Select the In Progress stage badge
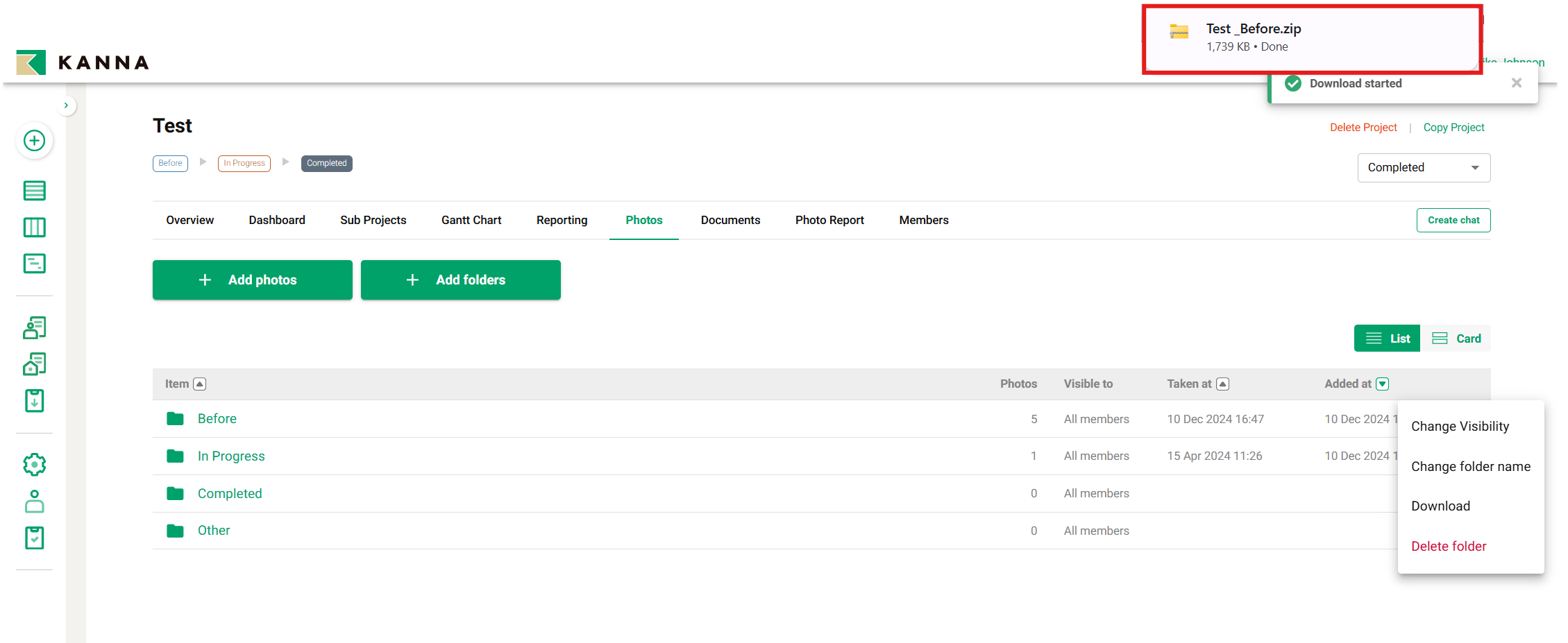 click(244, 164)
